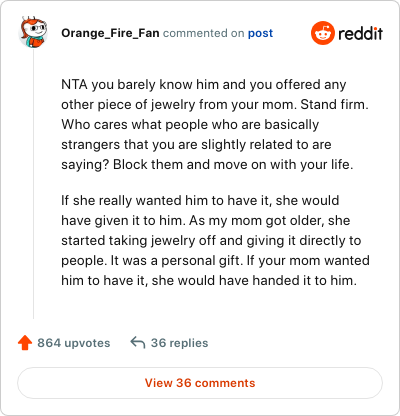
Task: Click the reply arrow icon
Action: [x=138, y=342]
